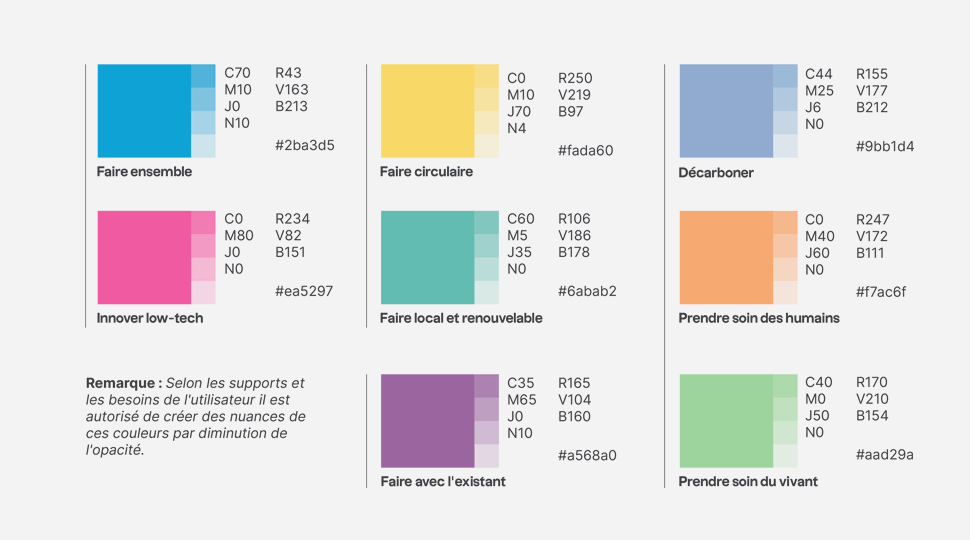Click the orange Prendre soin des humains swatch

point(726,257)
